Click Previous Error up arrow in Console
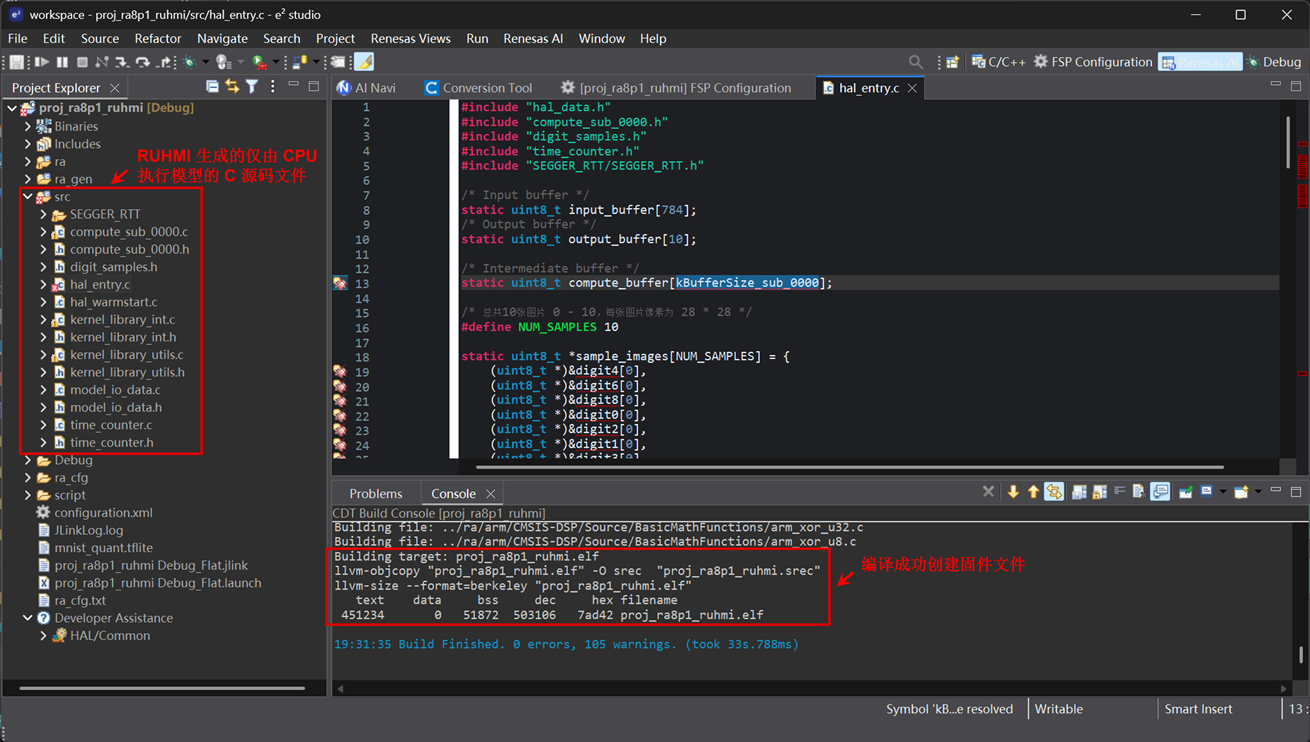Screen dimensions: 1310x742 (1033, 492)
